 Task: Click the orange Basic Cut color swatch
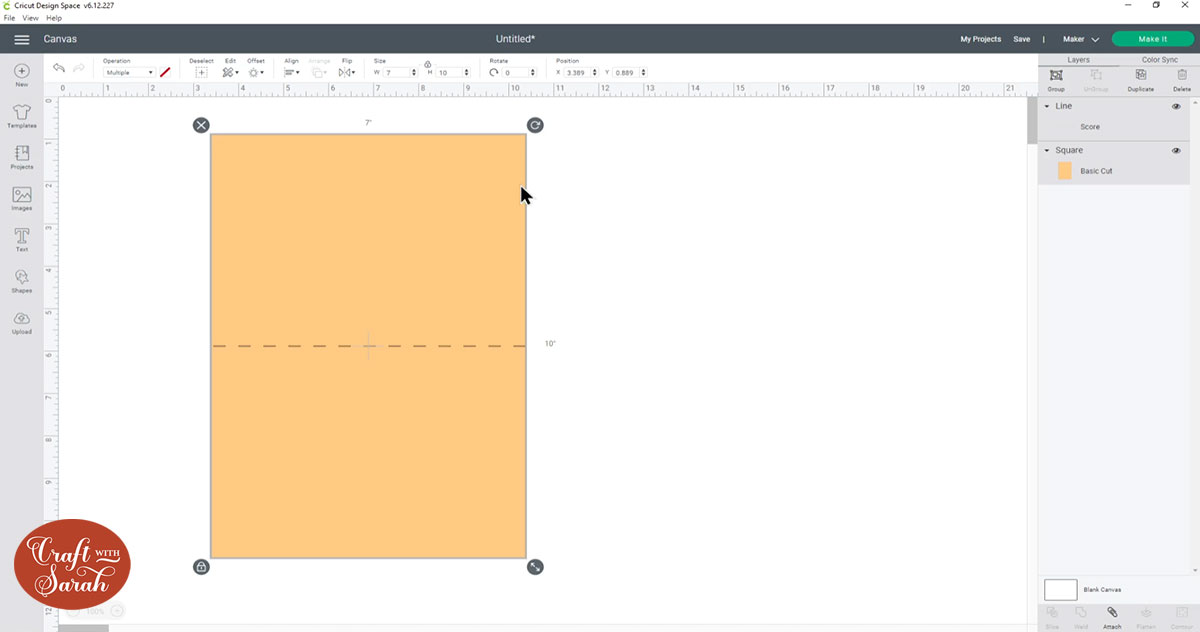point(1066,170)
